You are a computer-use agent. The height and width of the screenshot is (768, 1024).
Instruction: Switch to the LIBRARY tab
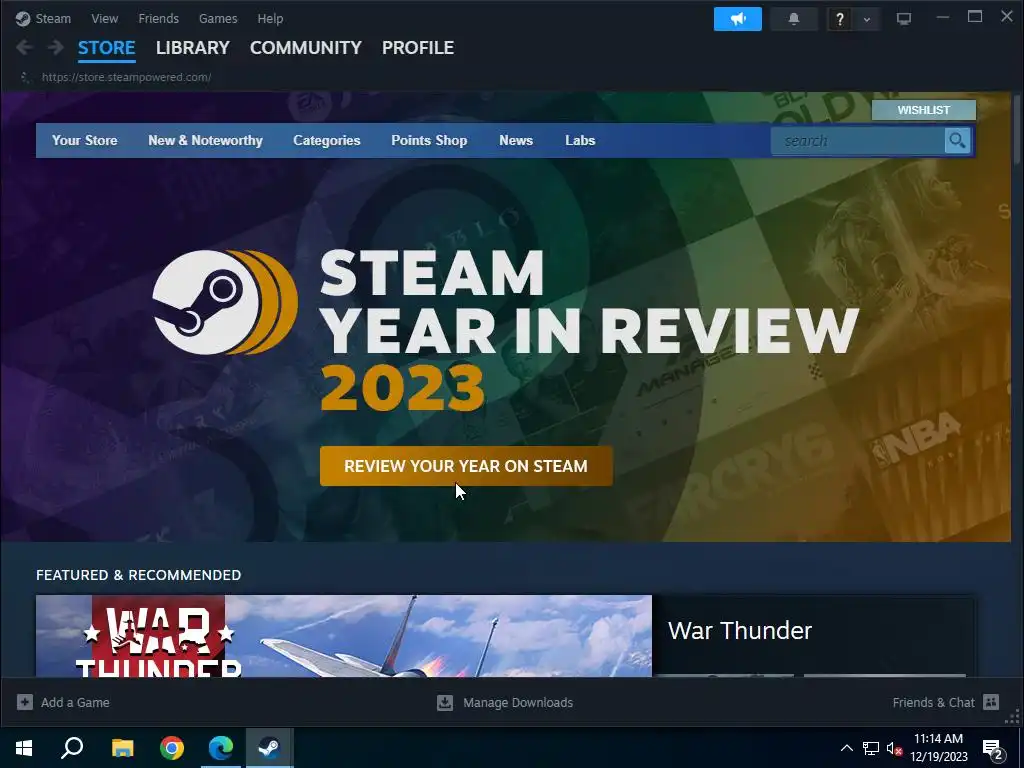tap(193, 48)
